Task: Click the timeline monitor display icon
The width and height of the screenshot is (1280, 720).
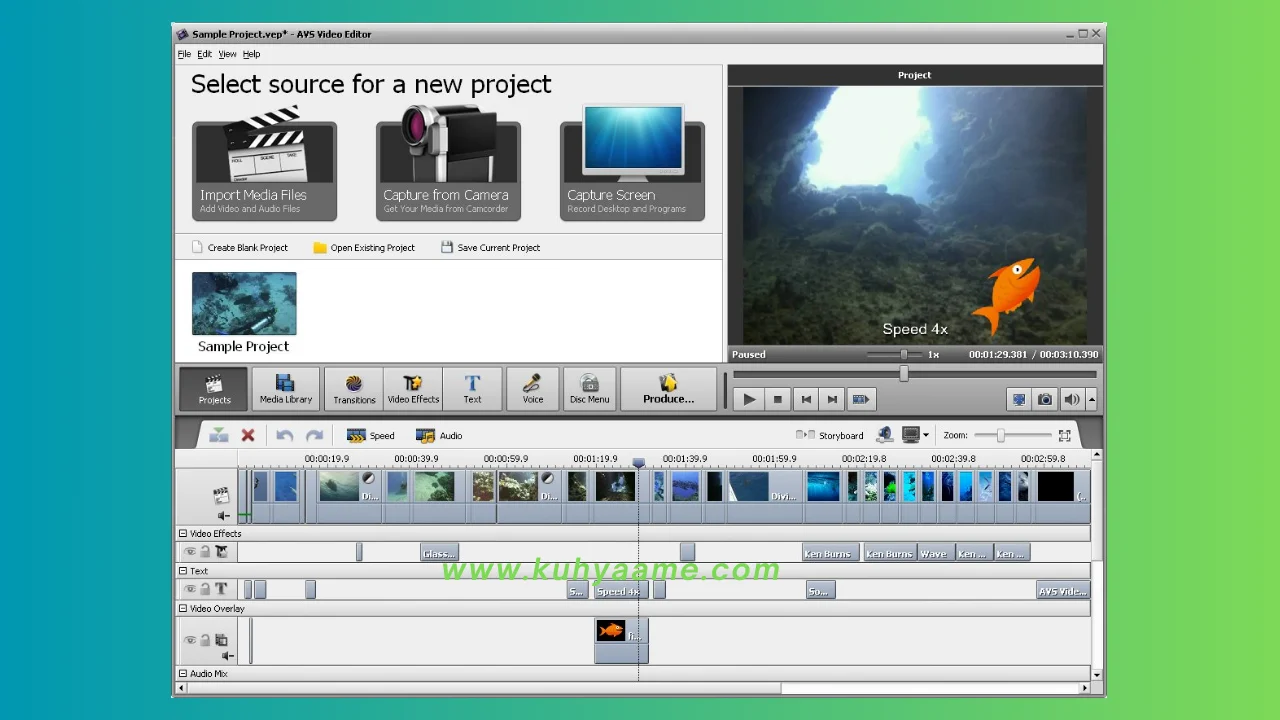Action: click(x=910, y=435)
